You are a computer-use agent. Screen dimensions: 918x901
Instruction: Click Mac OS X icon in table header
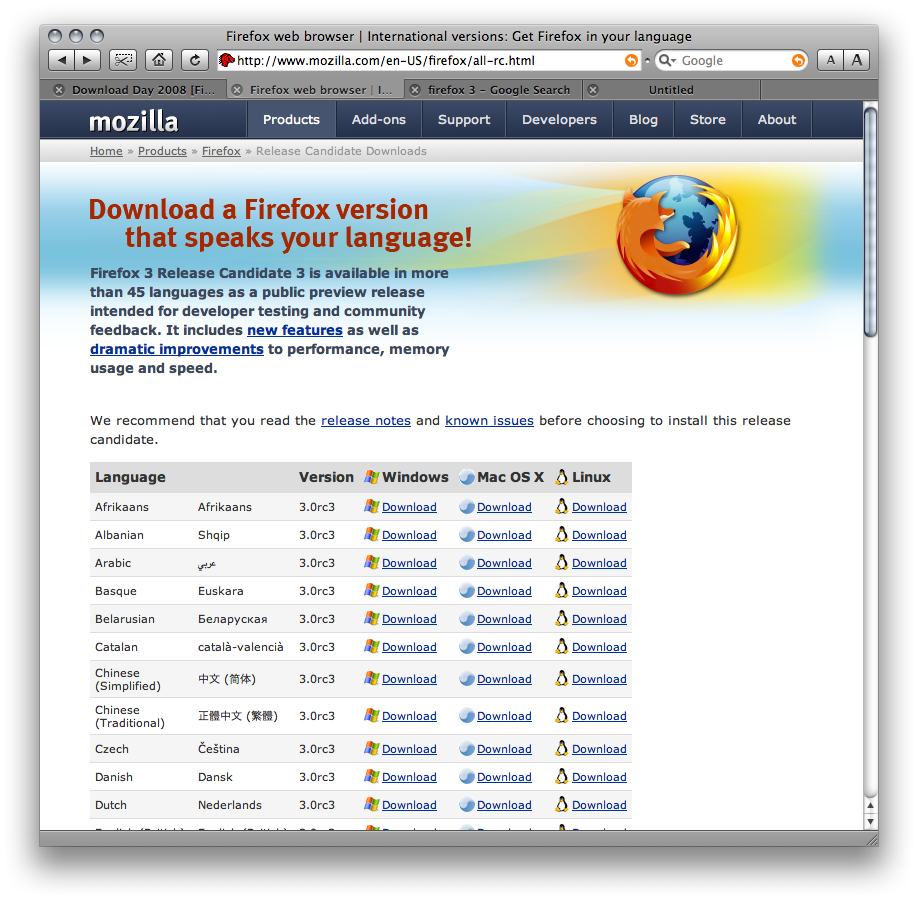tap(467, 478)
